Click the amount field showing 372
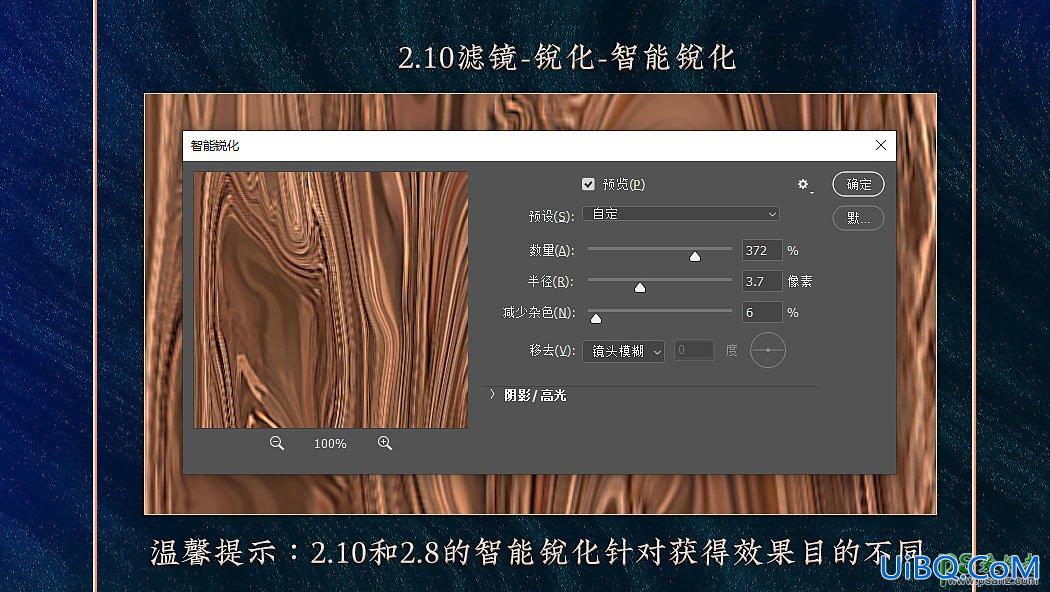This screenshot has height=592, width=1050. 762,250
